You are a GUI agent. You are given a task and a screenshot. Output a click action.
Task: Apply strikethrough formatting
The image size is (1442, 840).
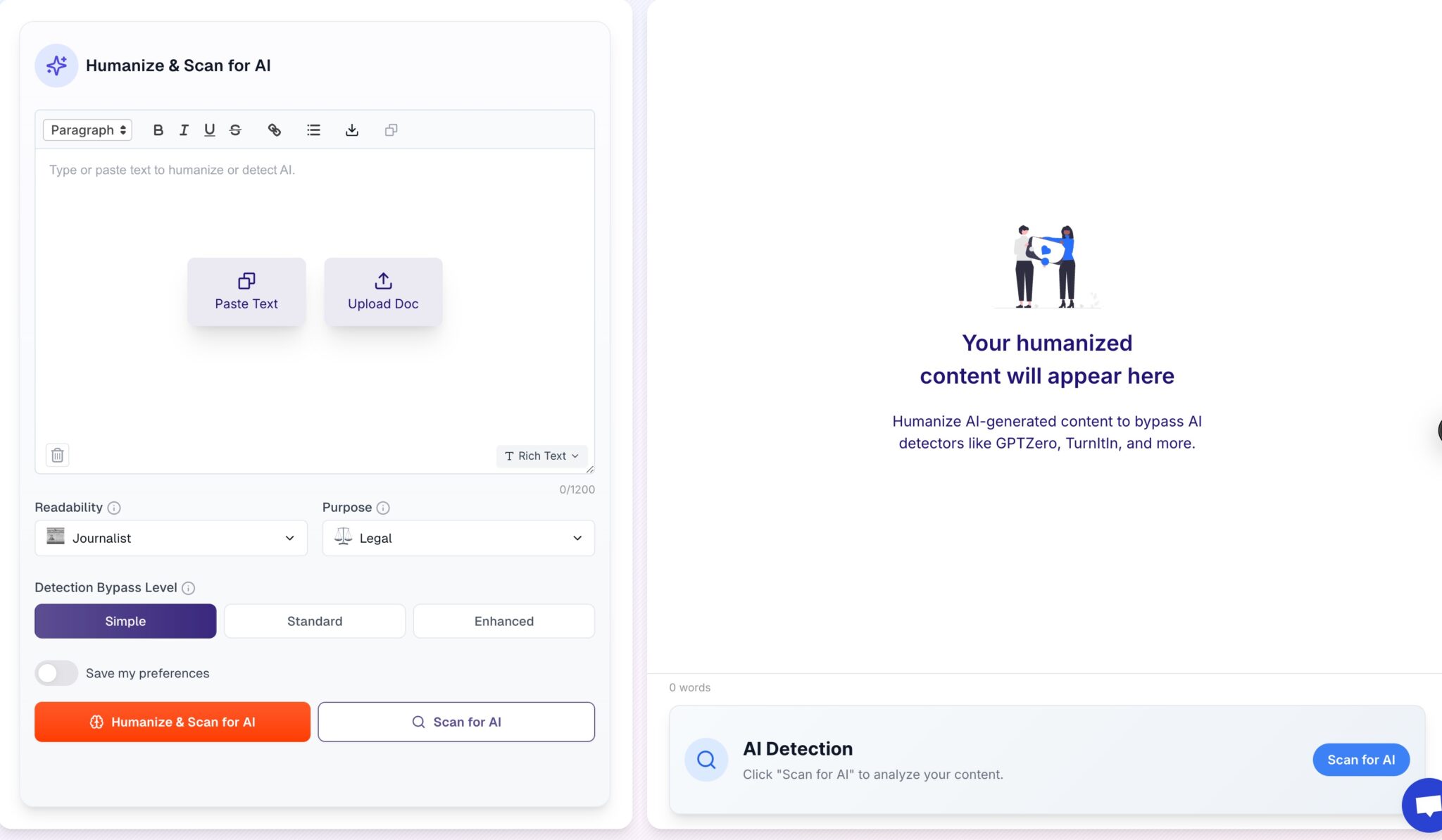click(x=235, y=130)
